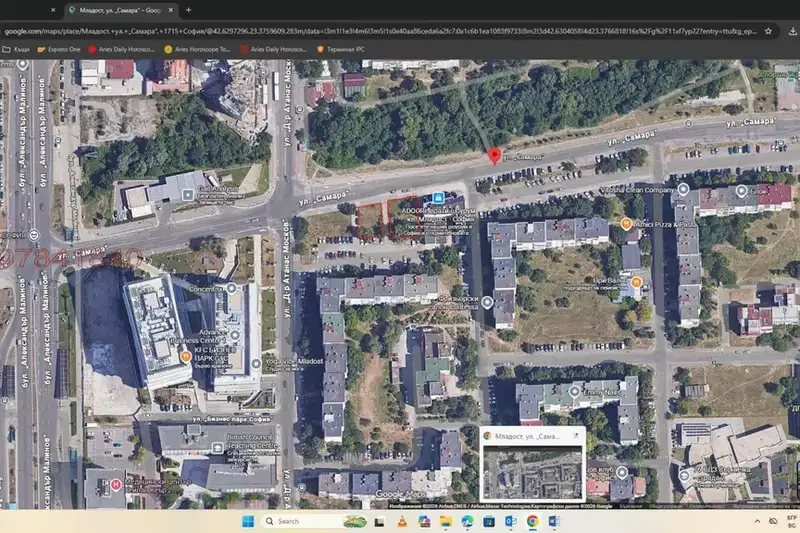Select the Advance Business Center marker
The height and width of the screenshot is (533, 800).
pyautogui.click(x=235, y=335)
